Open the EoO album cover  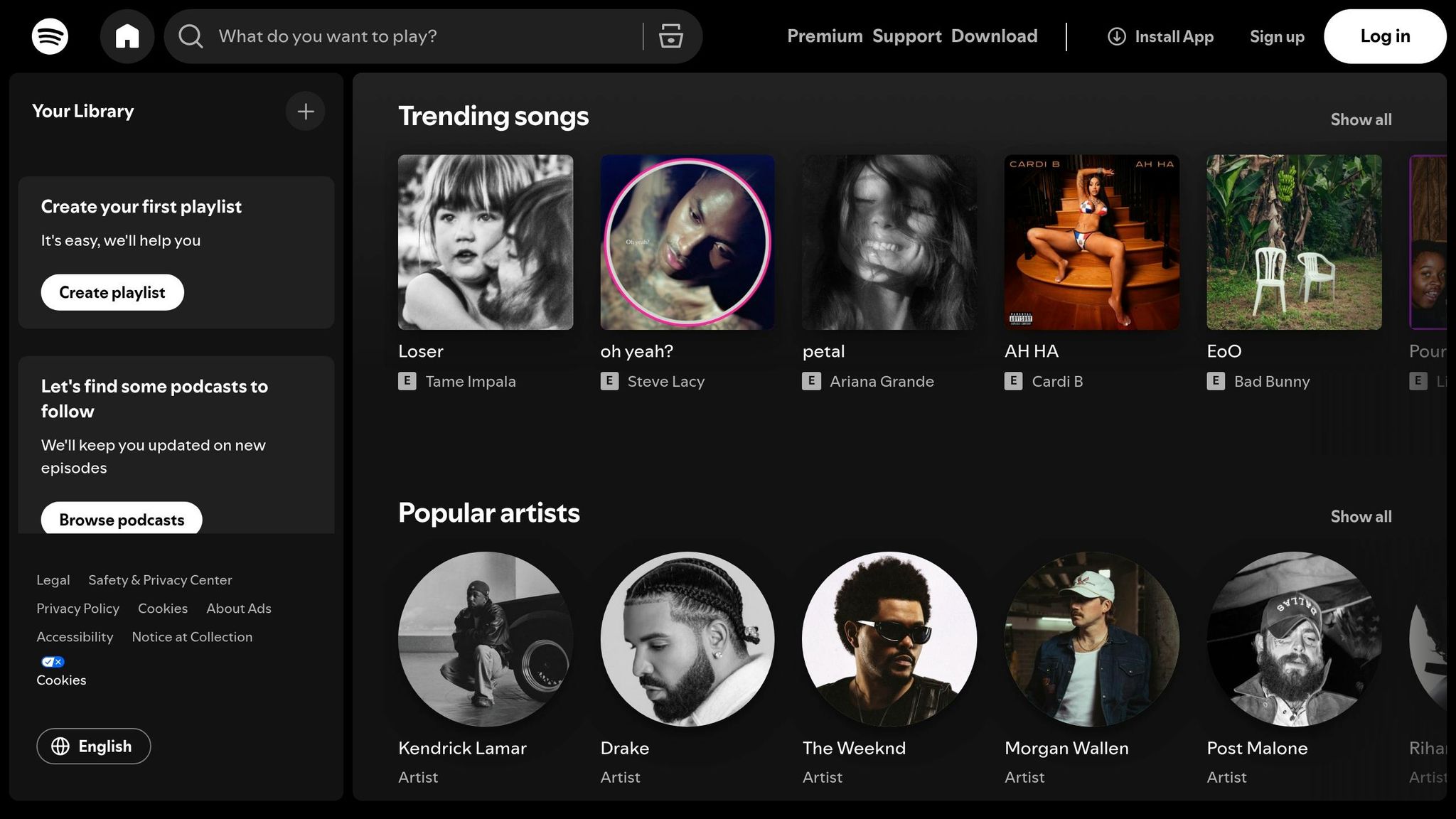pyautogui.click(x=1294, y=242)
